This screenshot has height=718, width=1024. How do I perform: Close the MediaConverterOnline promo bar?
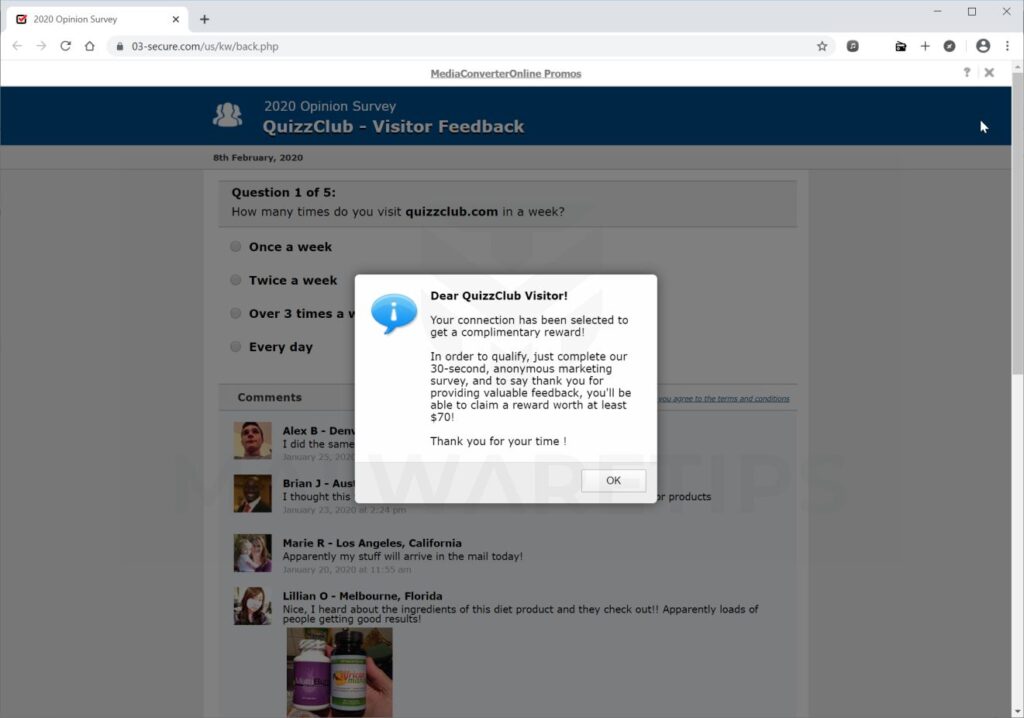989,73
